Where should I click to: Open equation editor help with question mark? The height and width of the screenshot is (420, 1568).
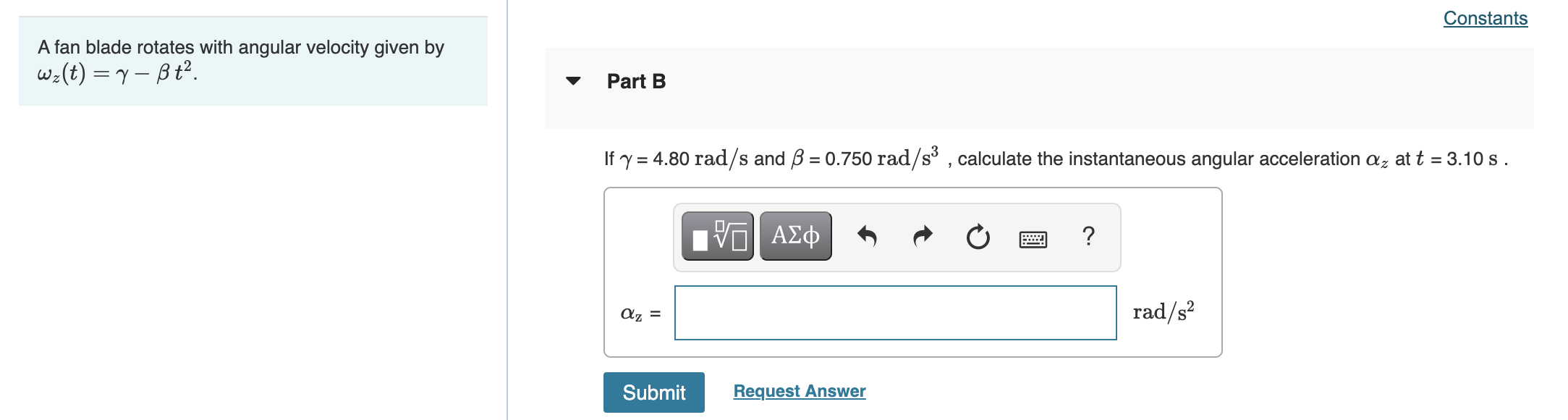tap(1089, 235)
